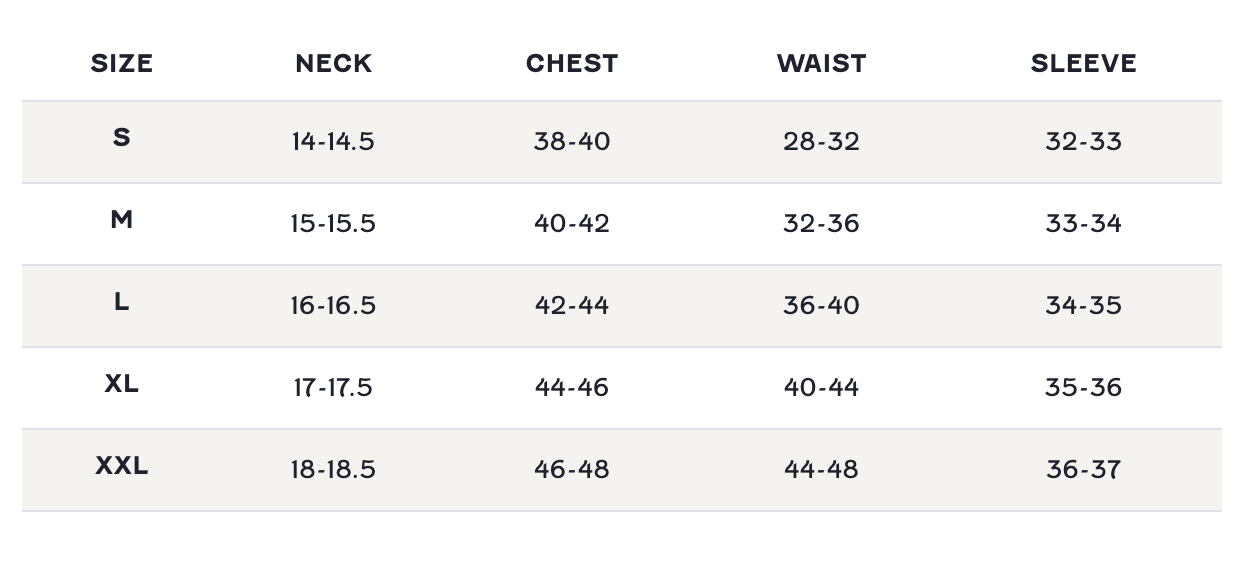This screenshot has width=1256, height=576.
Task: Select the S size row label
Action: 122,138
